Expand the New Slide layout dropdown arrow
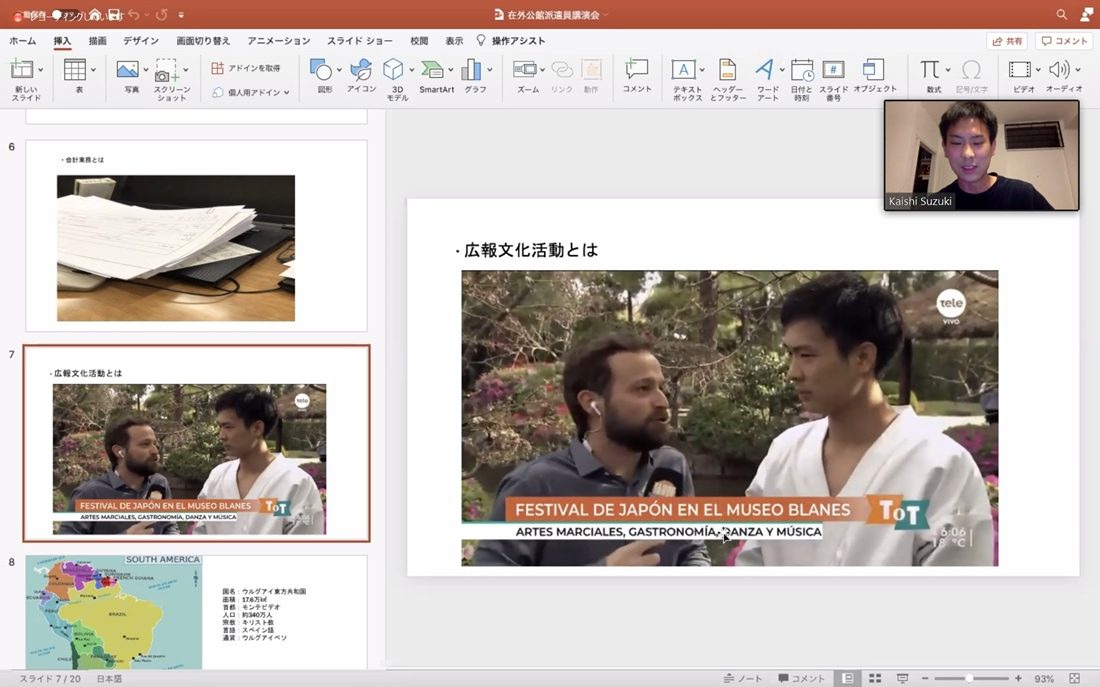The height and width of the screenshot is (687, 1100). (x=41, y=69)
